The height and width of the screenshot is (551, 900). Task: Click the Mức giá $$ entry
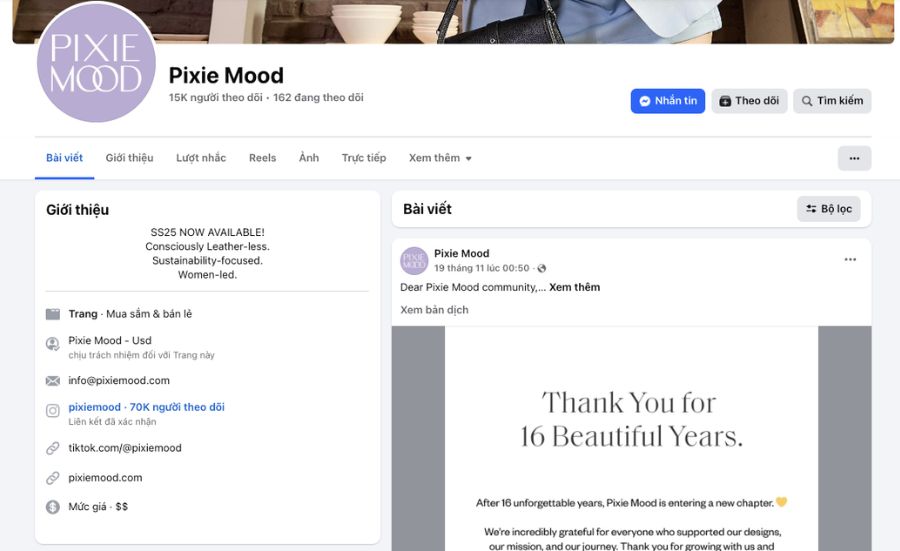pyautogui.click(x=98, y=507)
